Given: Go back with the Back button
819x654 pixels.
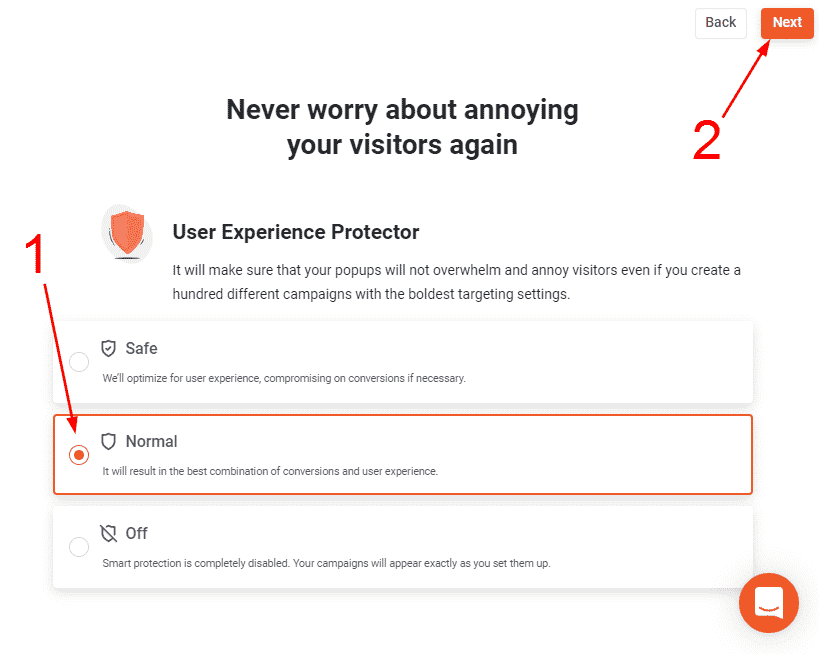Looking at the screenshot, I should click(720, 23).
